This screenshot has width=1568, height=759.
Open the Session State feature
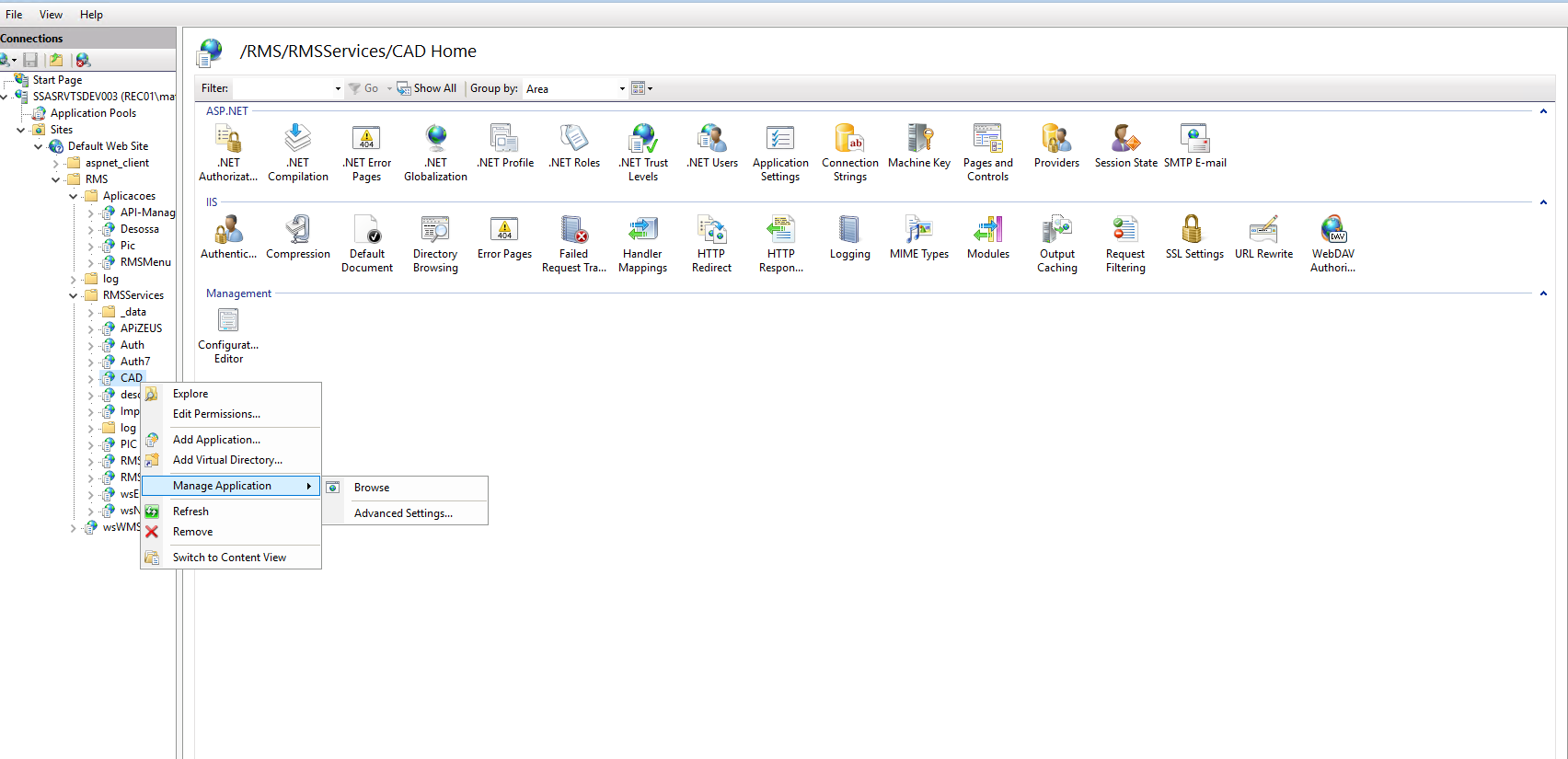coord(1125,146)
